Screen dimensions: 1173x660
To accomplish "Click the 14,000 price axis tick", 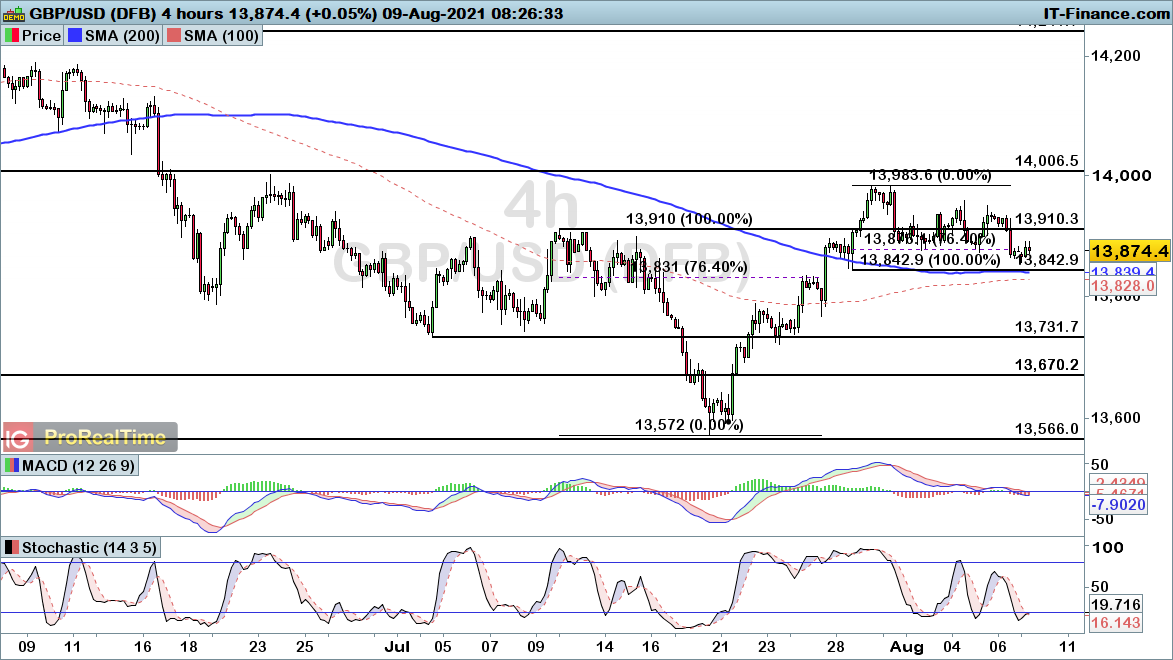I will (1120, 175).
